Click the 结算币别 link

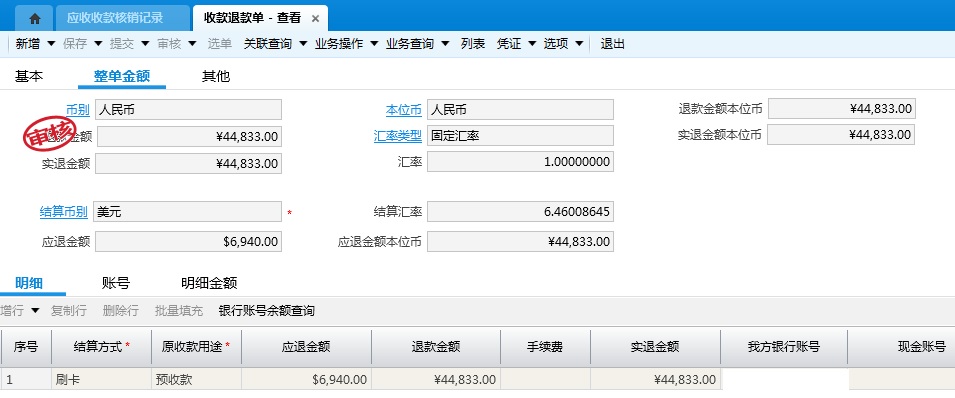(x=63, y=212)
